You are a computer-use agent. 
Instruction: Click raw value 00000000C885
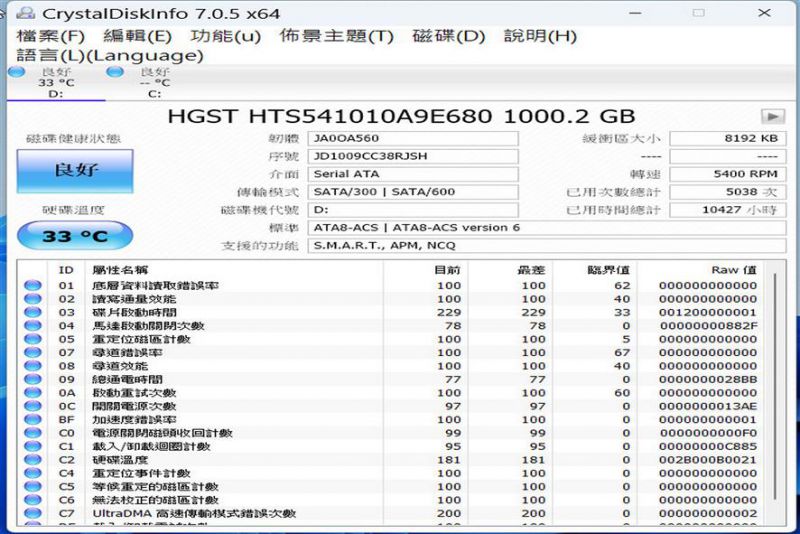coord(708,446)
